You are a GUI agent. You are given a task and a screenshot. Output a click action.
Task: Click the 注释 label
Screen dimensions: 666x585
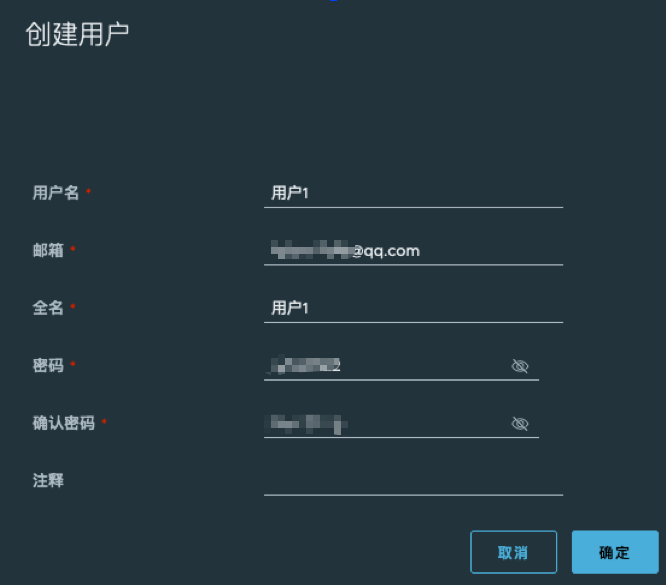[x=48, y=480]
